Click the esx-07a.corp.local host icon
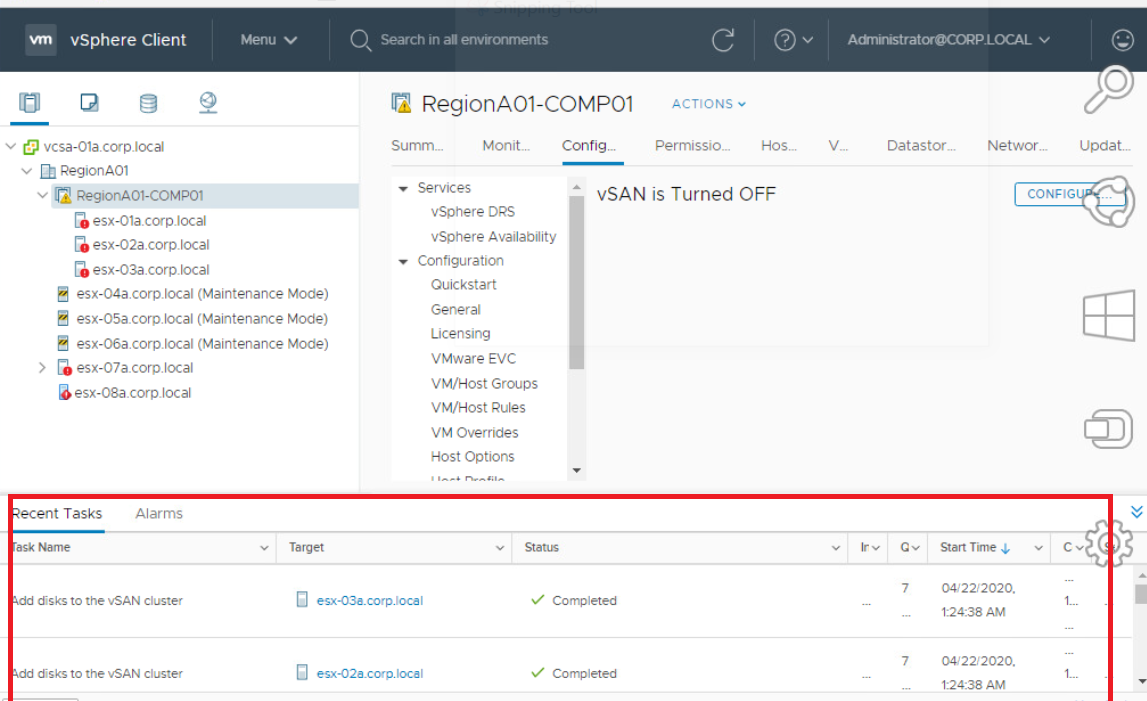This screenshot has width=1147, height=701. pos(64,368)
